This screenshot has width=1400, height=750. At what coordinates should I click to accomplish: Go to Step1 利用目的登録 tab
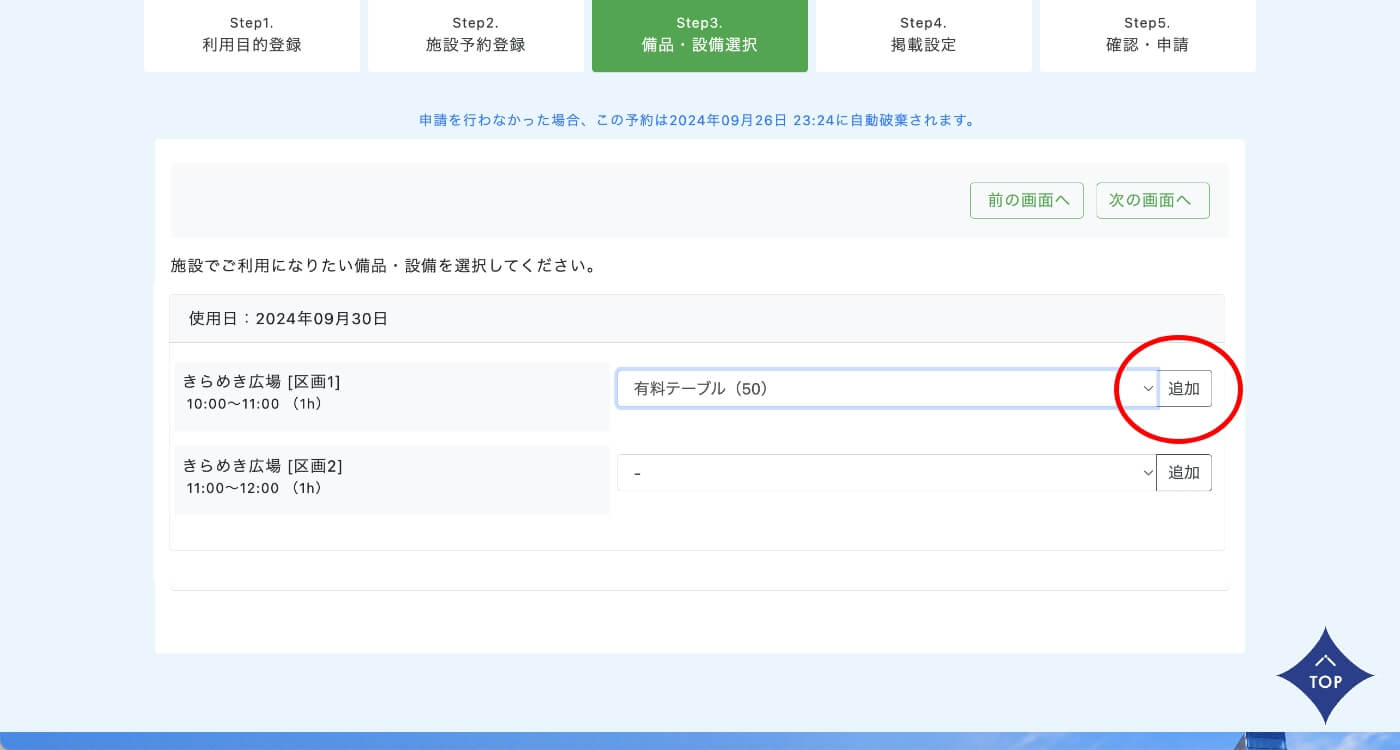pyautogui.click(x=251, y=35)
